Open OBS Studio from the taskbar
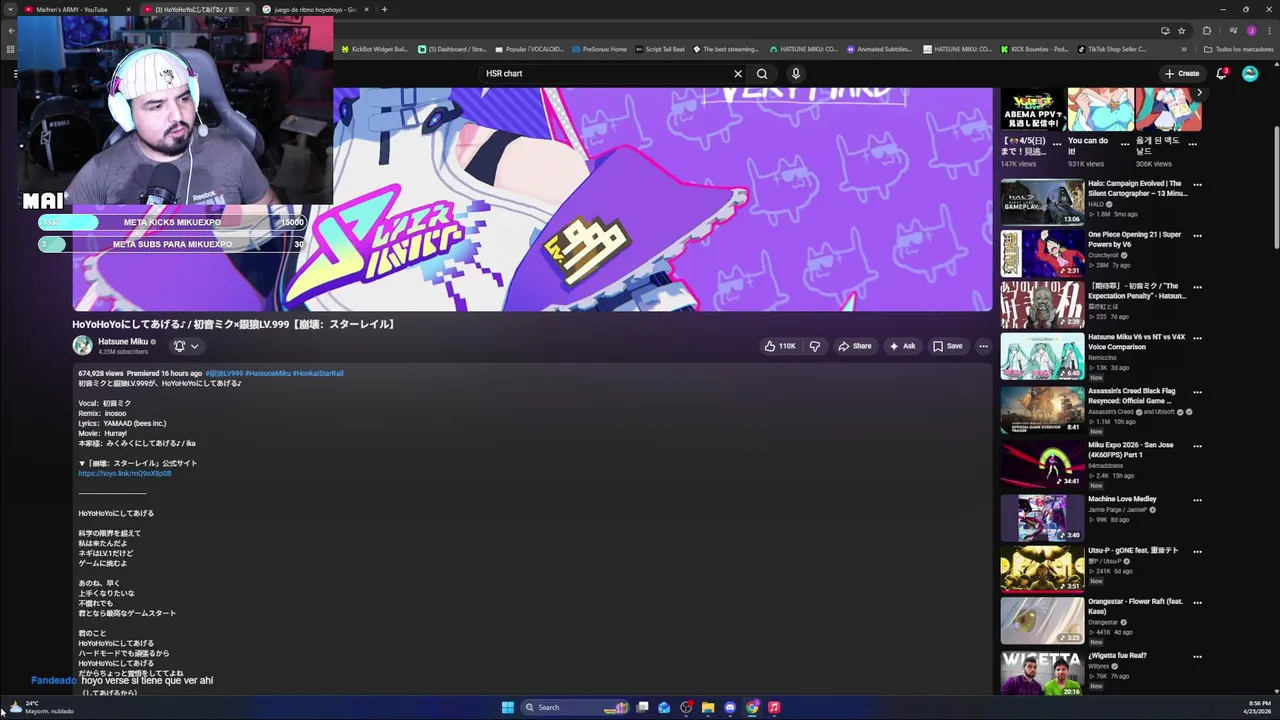 [x=686, y=707]
